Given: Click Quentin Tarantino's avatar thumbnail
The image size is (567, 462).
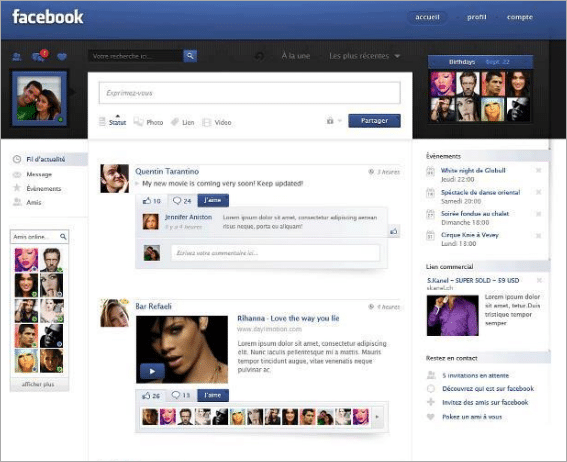Looking at the screenshot, I should tap(114, 178).
